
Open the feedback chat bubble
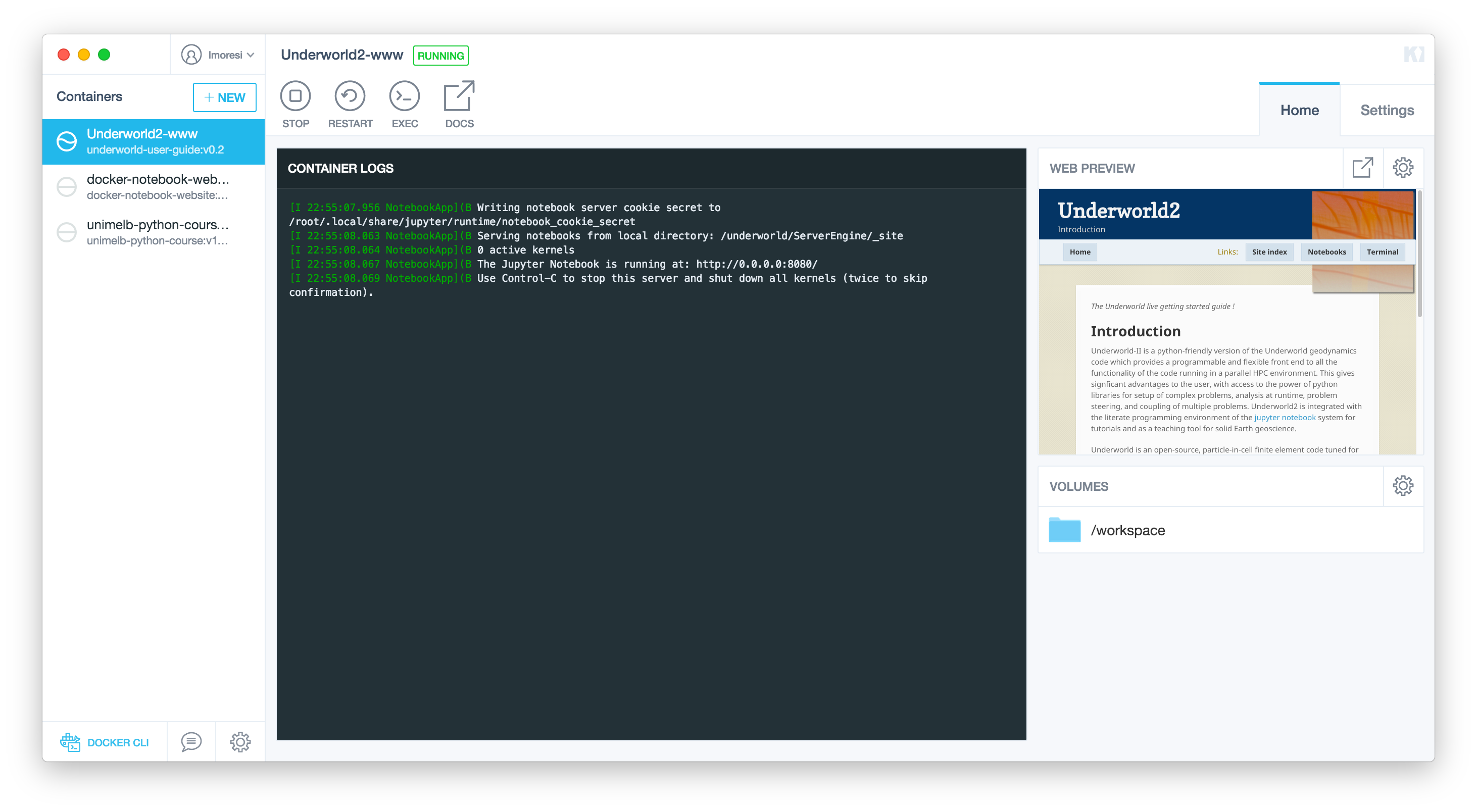click(191, 742)
